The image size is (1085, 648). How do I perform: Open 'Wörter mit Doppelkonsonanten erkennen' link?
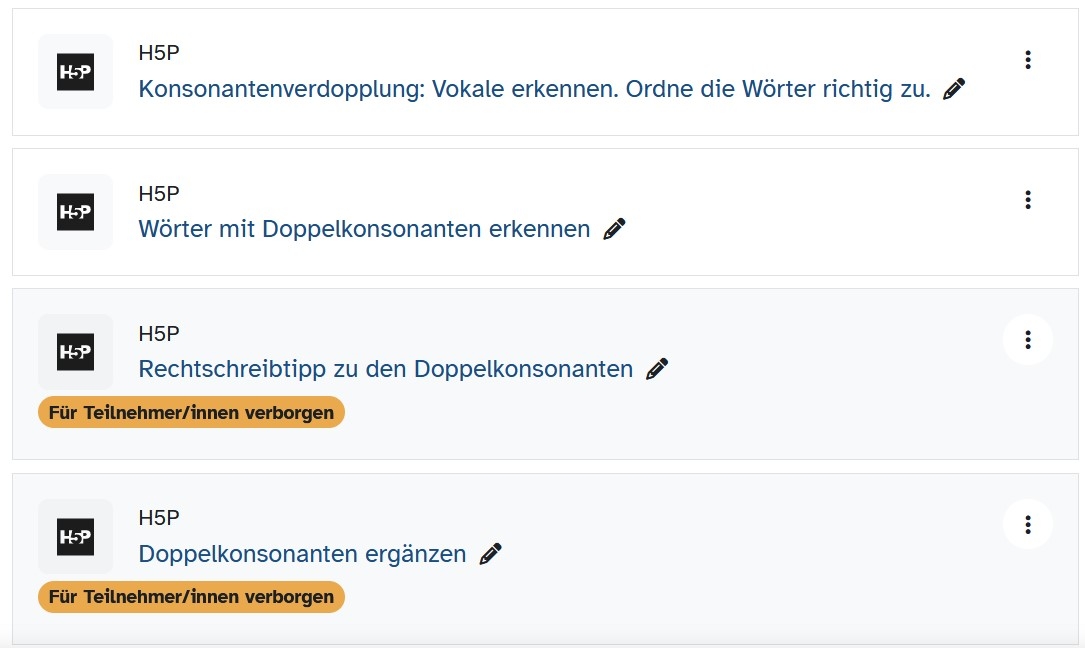click(x=364, y=230)
